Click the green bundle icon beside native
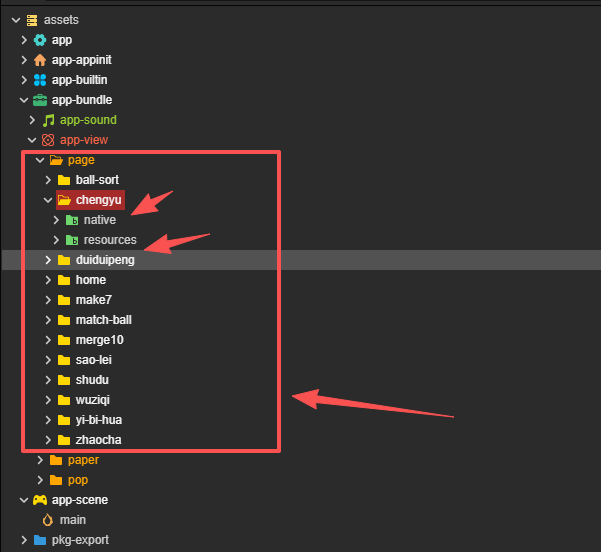601x552 pixels. click(72, 220)
